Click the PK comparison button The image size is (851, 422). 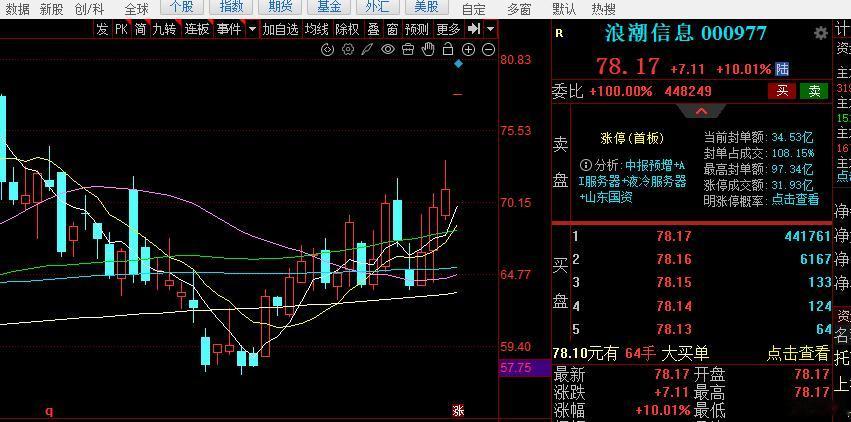(x=122, y=29)
